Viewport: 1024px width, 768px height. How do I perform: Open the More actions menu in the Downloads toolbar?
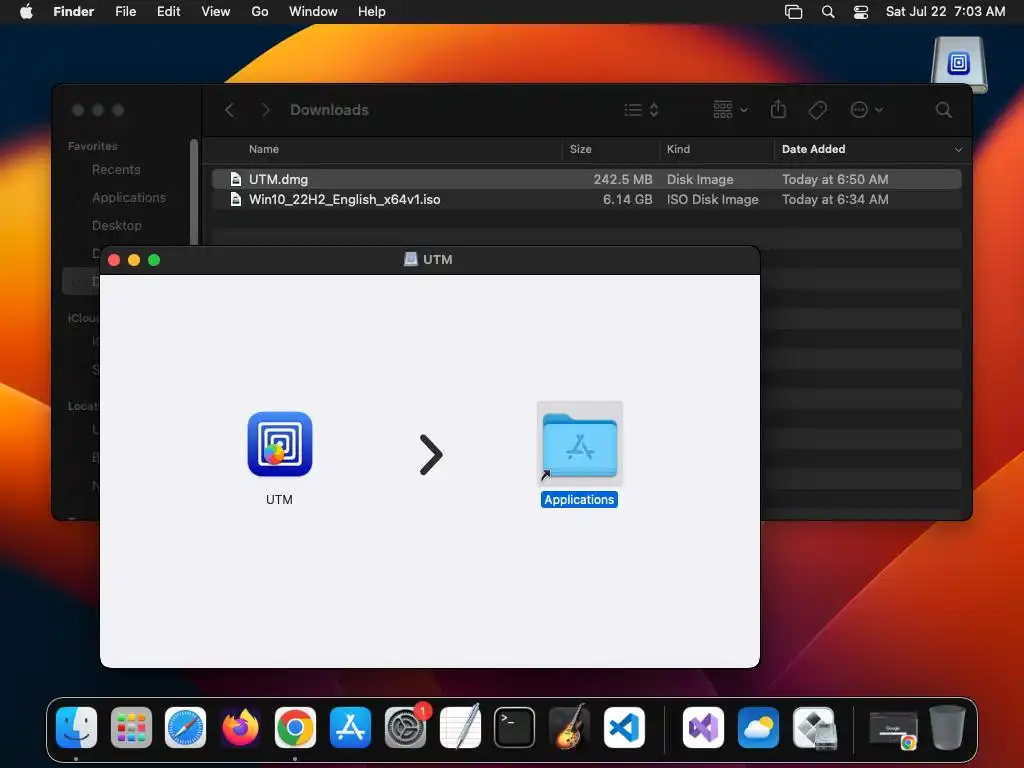pyautogui.click(x=867, y=110)
